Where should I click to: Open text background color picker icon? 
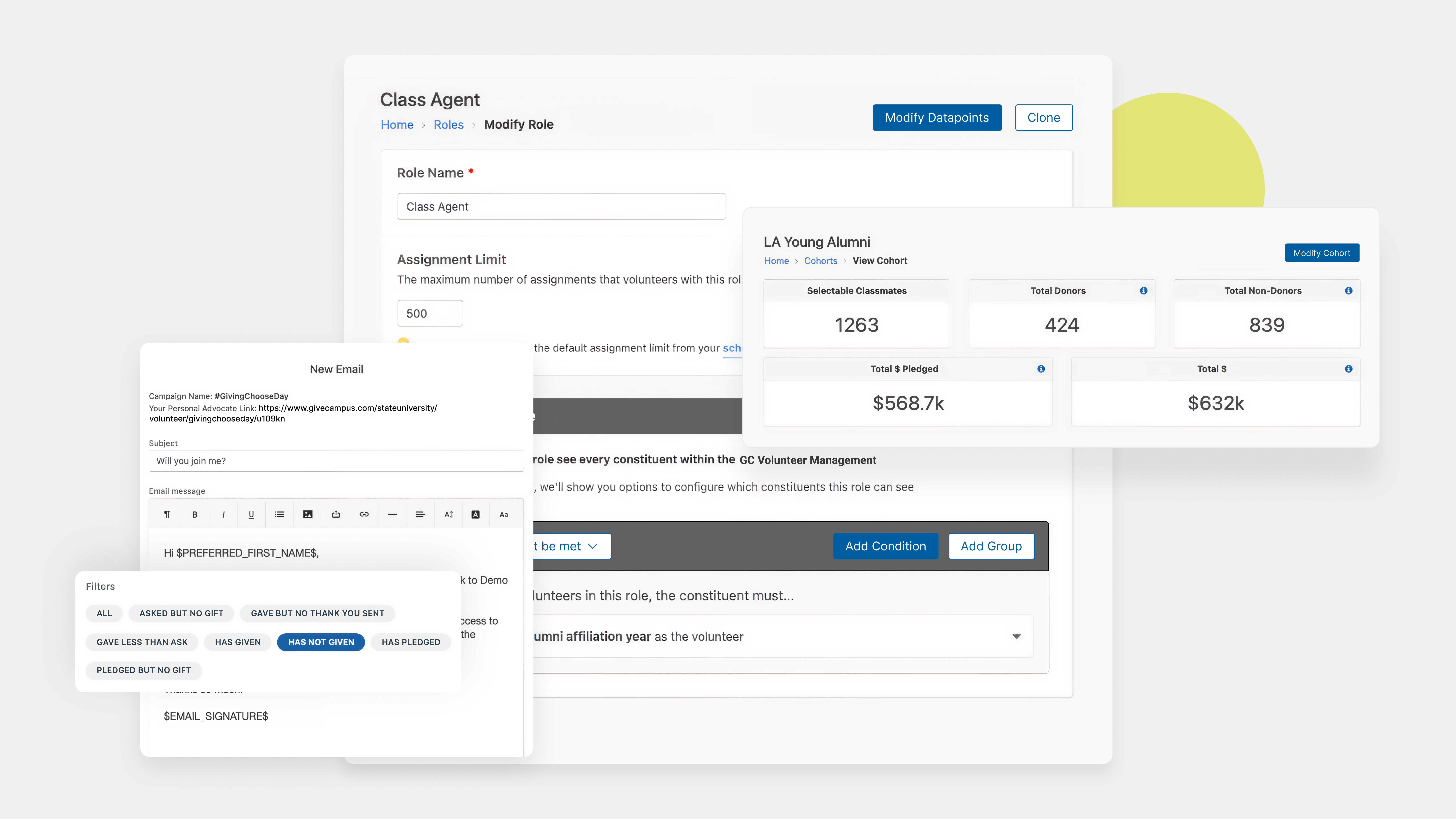(475, 514)
